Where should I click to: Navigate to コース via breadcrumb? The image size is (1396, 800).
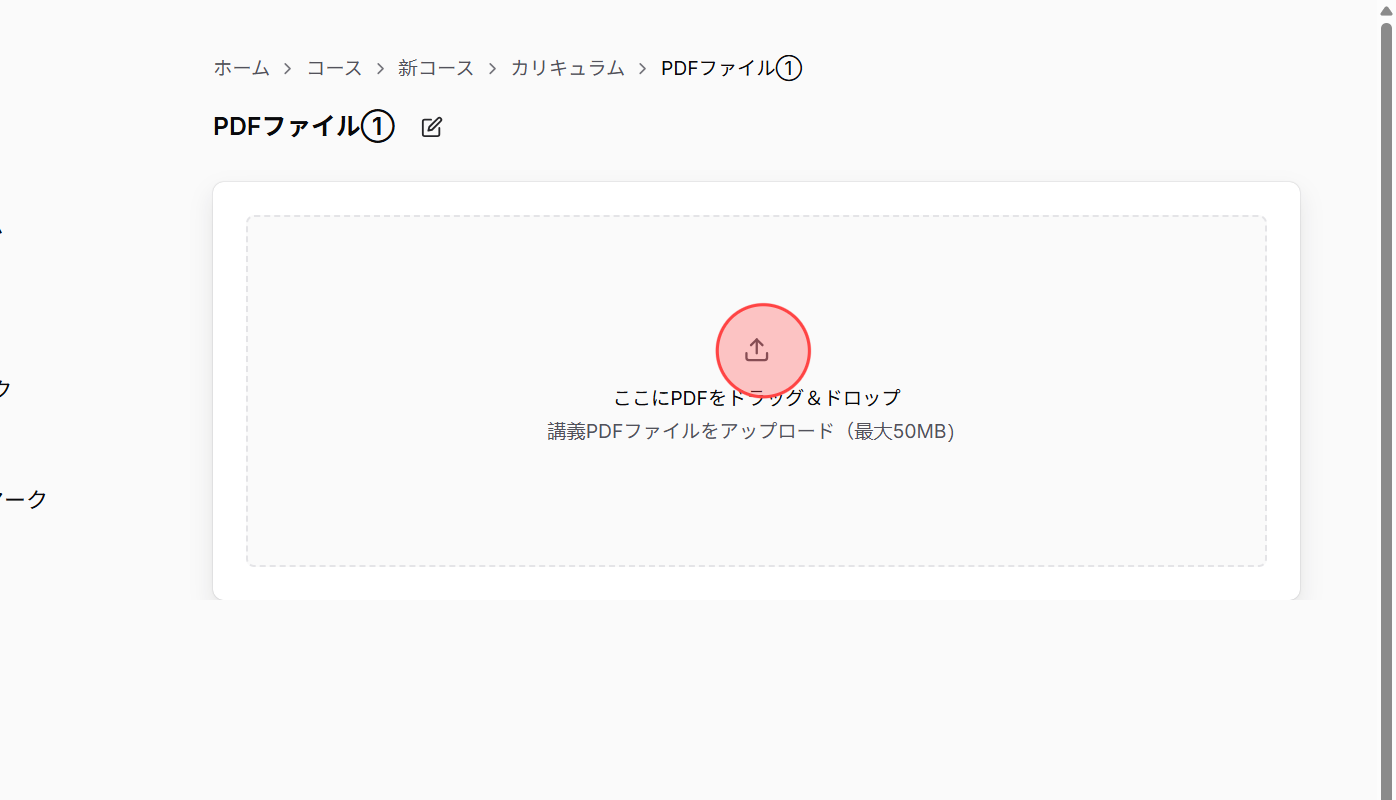[x=334, y=68]
